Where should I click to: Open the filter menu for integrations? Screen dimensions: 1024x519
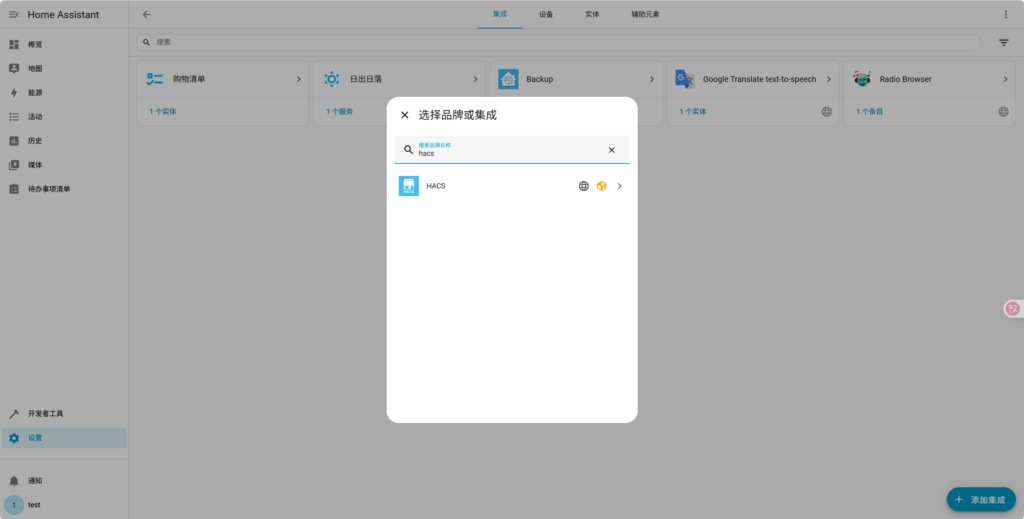(1003, 43)
